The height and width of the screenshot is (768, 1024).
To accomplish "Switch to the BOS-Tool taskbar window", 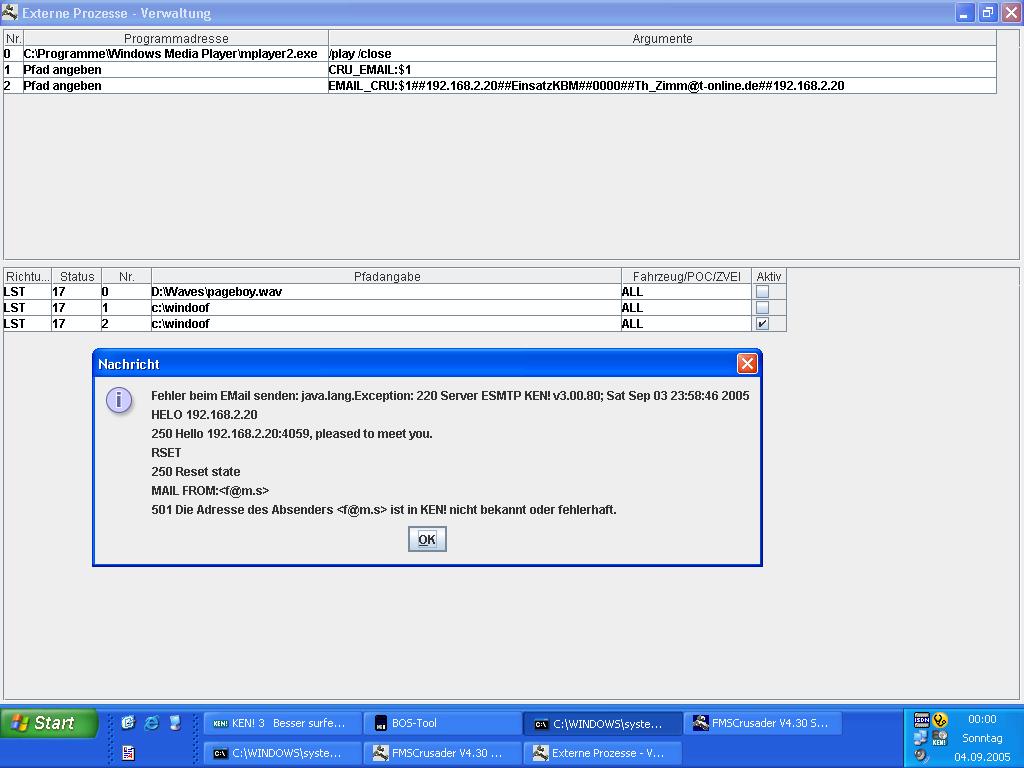I will [x=442, y=723].
